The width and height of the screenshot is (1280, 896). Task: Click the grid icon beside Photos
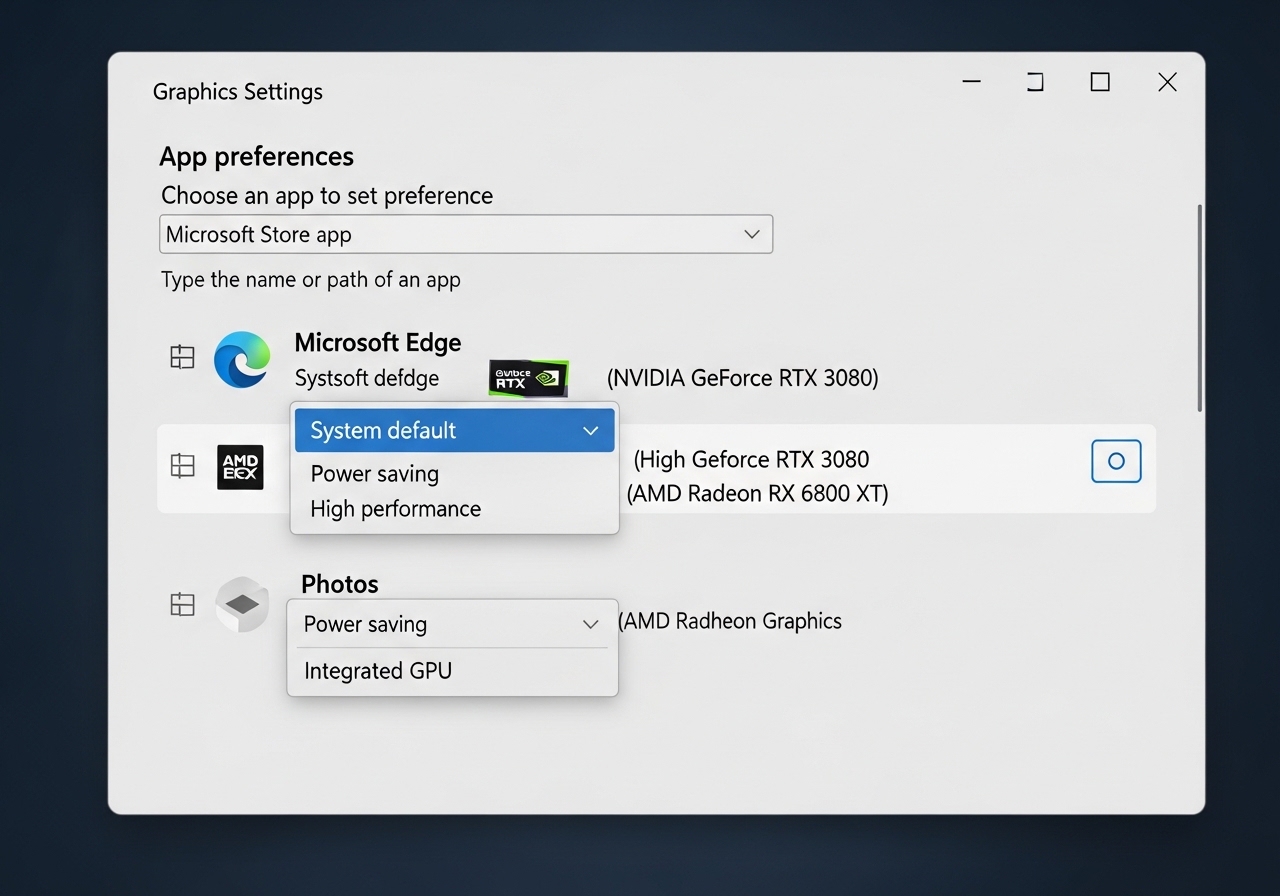[182, 604]
